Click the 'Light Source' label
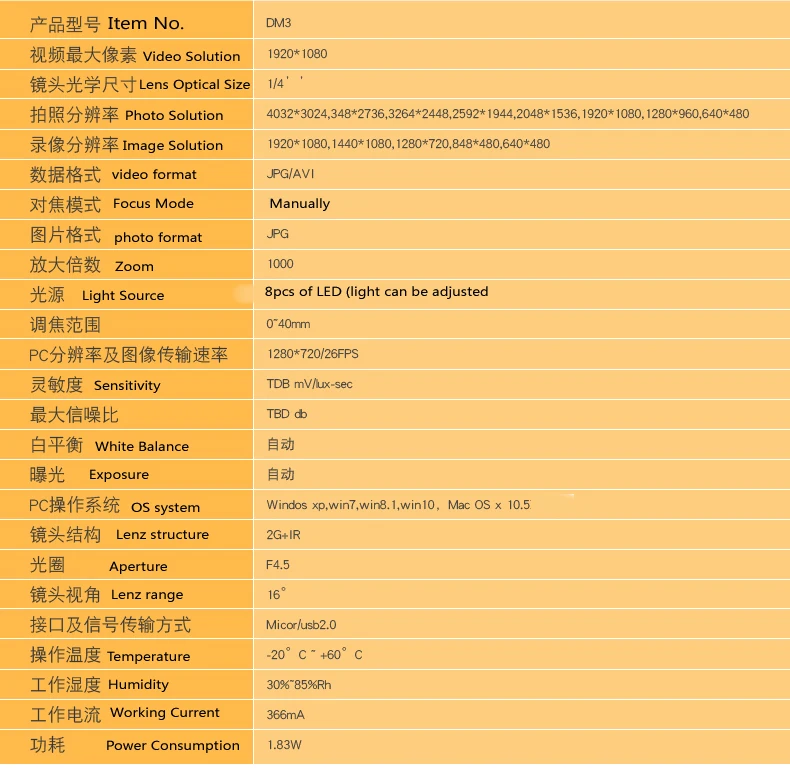The image size is (790, 768). click(x=123, y=295)
